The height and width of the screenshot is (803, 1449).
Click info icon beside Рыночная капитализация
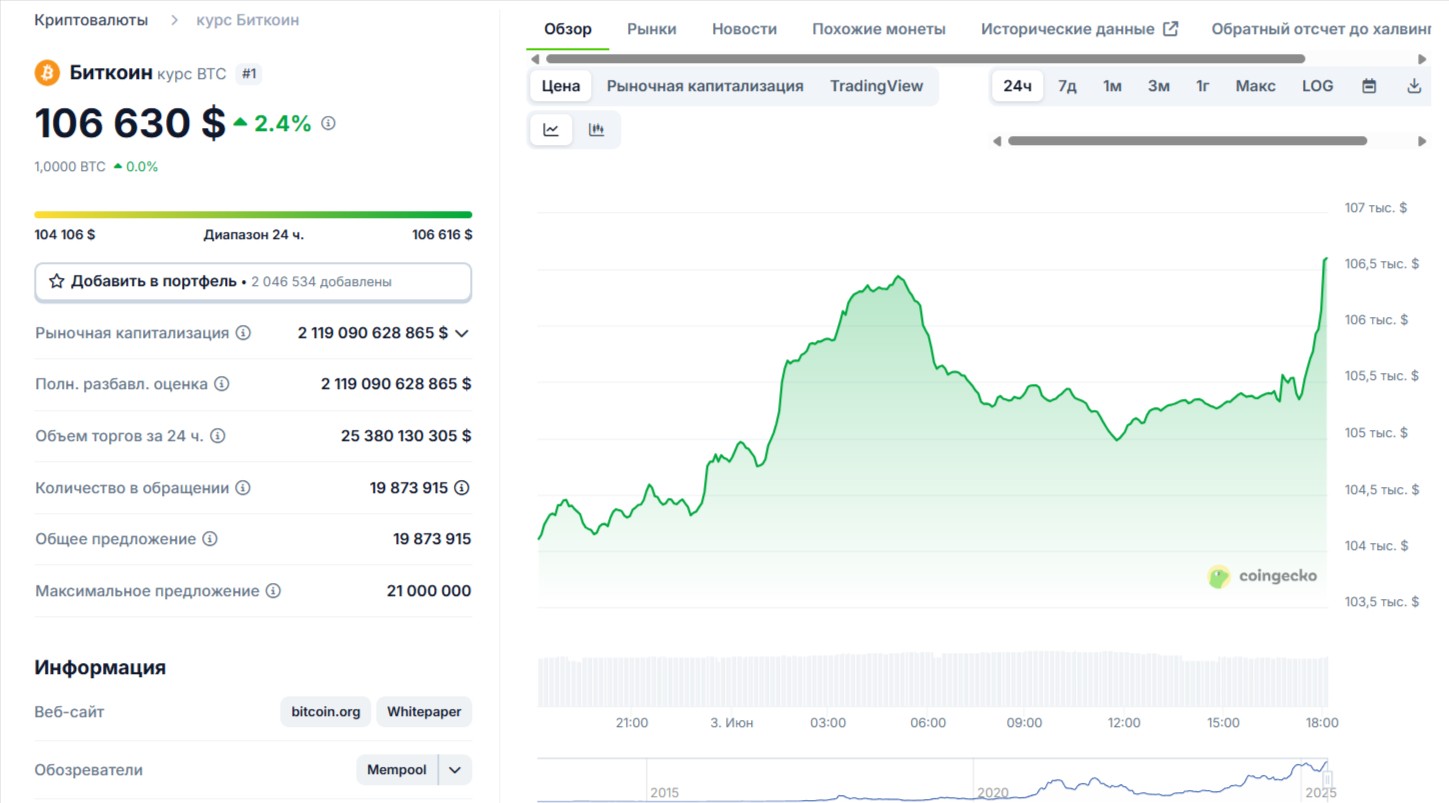[243, 333]
